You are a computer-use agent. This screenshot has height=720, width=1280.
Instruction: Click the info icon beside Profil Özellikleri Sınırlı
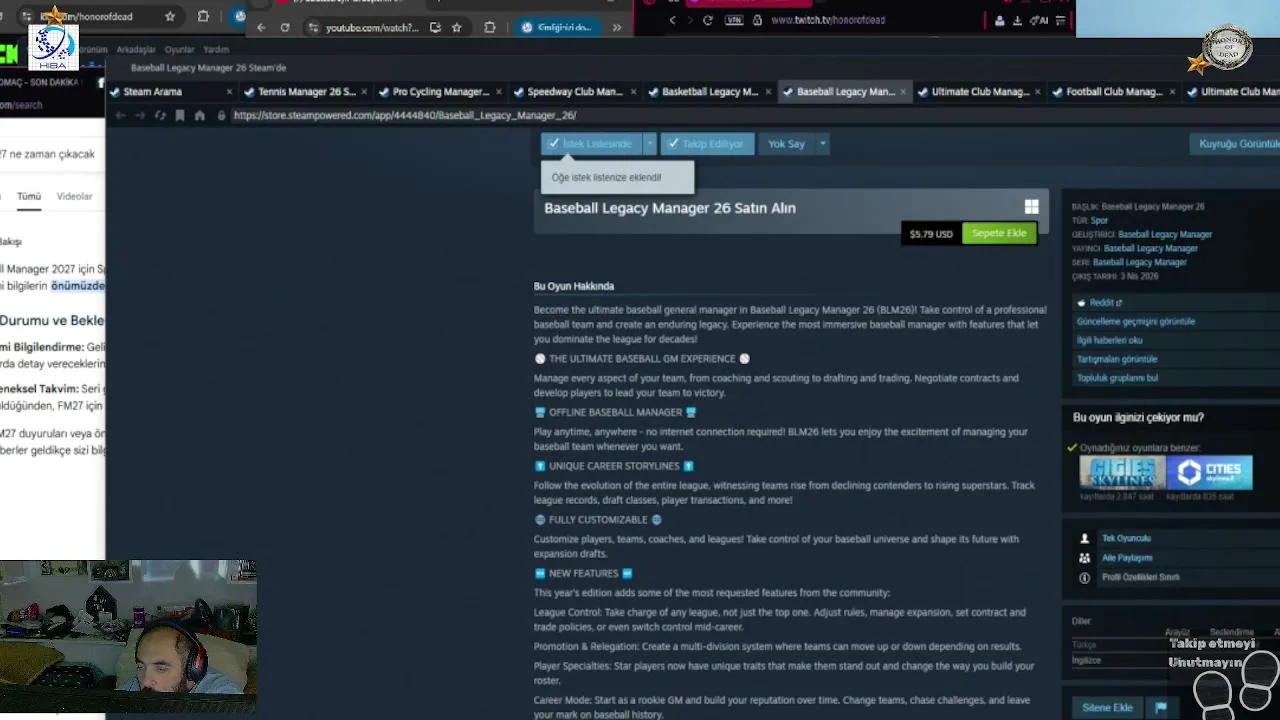(1084, 578)
